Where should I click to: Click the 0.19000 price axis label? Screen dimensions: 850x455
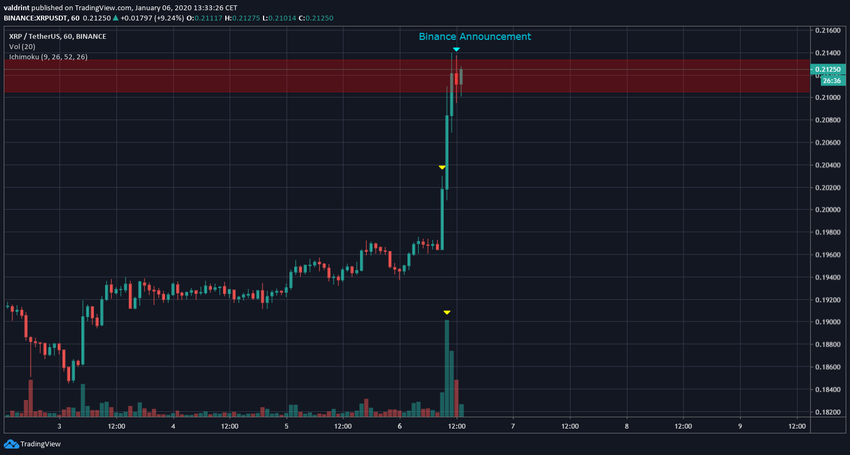click(828, 322)
